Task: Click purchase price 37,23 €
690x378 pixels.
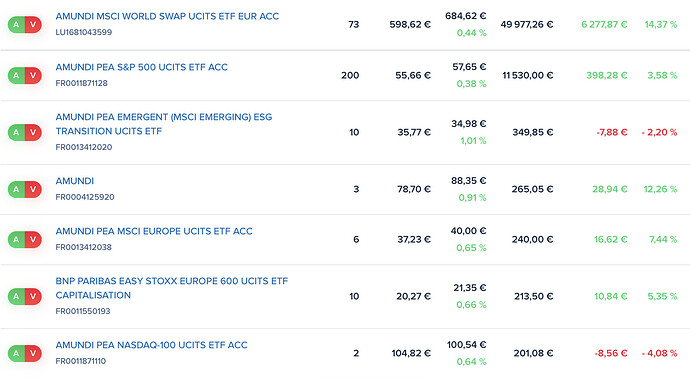Action: [x=414, y=239]
